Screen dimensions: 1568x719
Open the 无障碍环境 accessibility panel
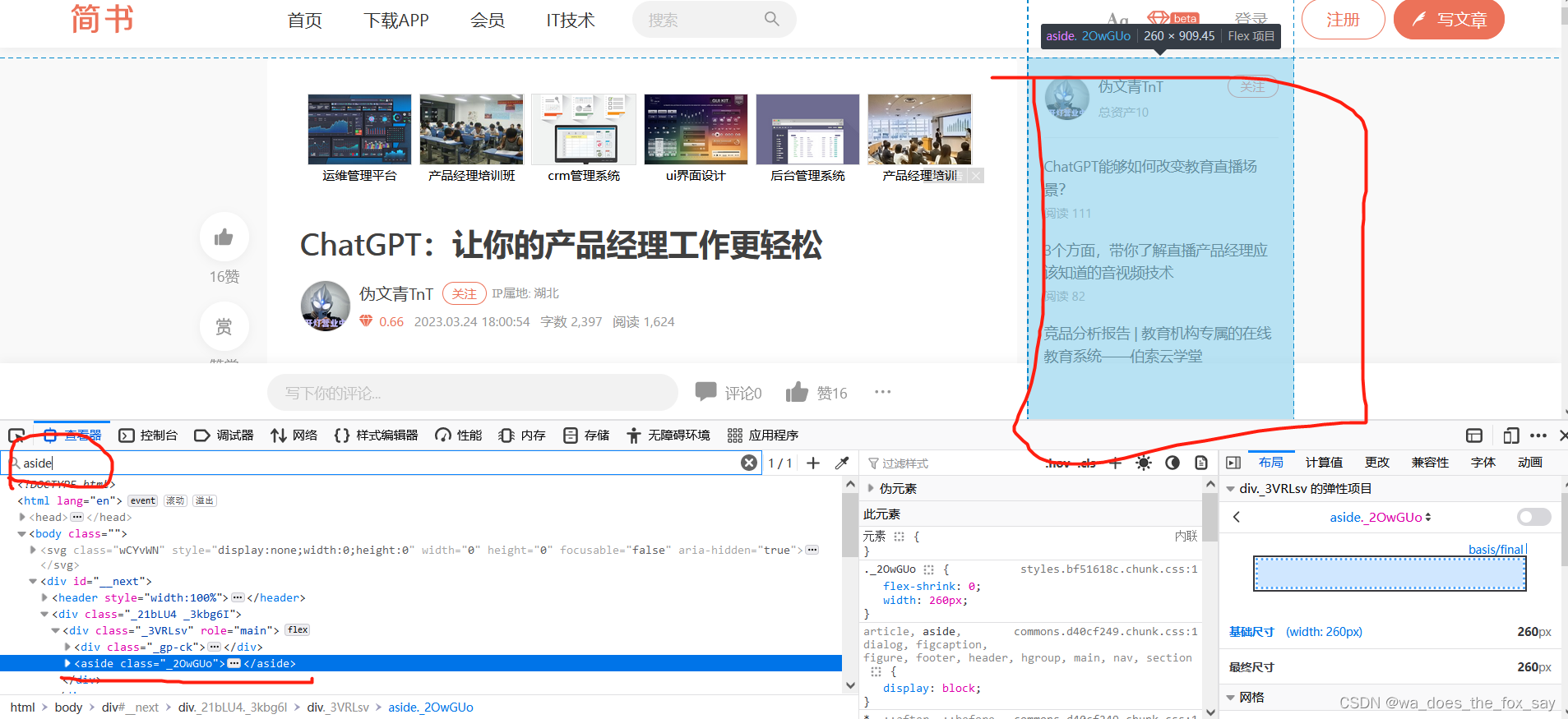pos(668,436)
